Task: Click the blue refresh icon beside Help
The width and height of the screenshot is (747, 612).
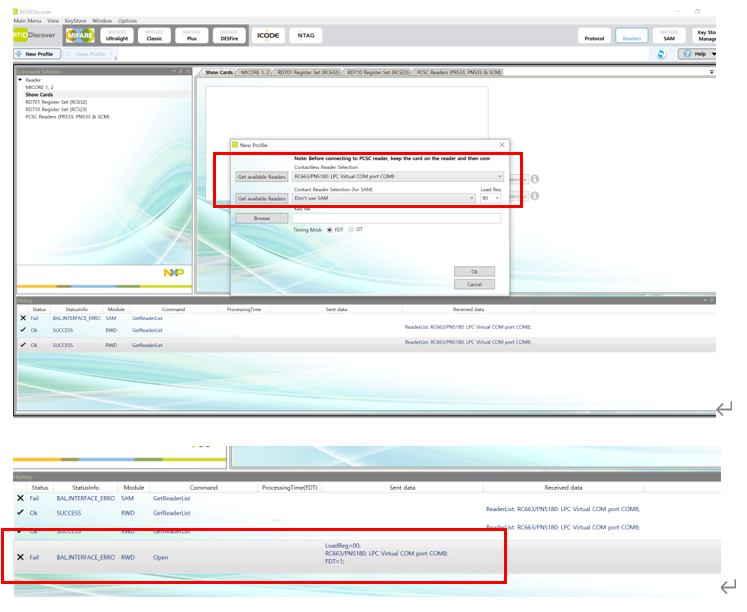Action: point(661,54)
